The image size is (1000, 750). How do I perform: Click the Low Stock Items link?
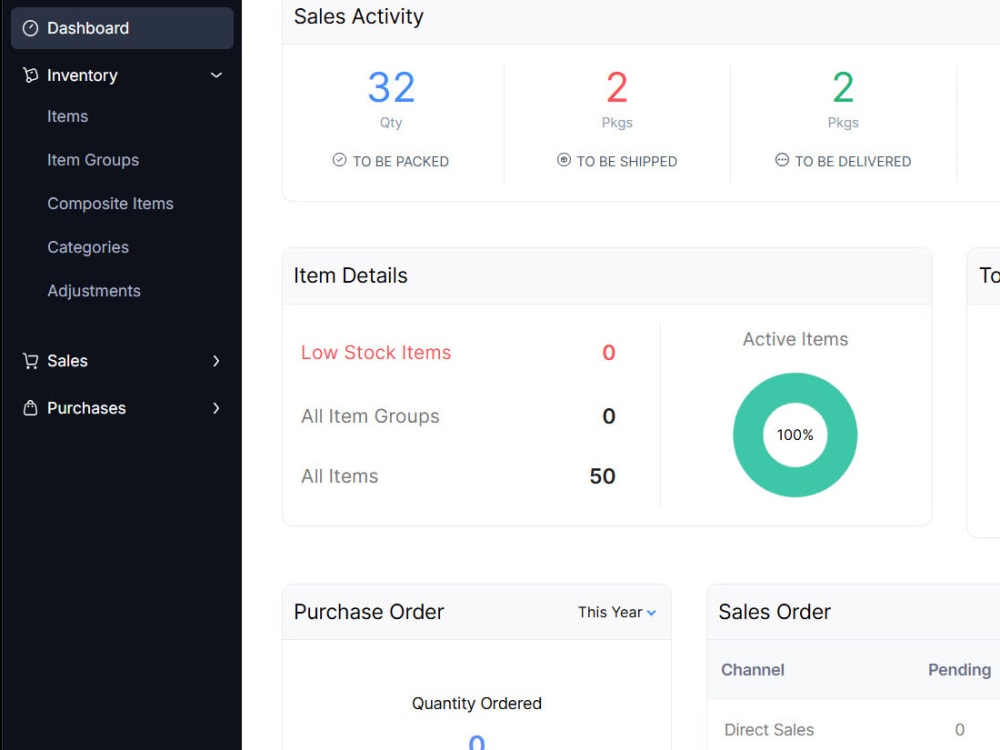[x=376, y=353]
